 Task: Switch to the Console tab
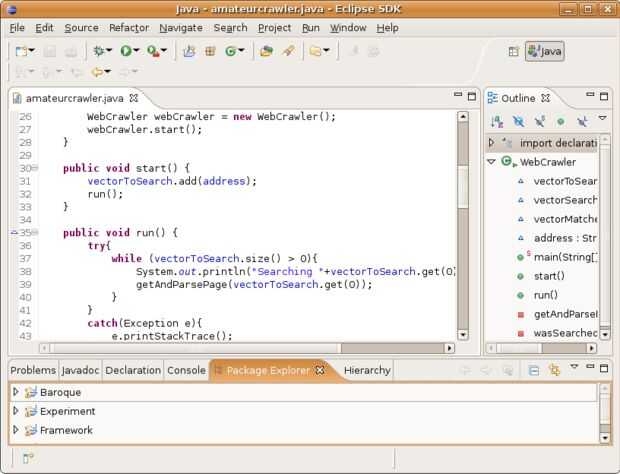186,370
